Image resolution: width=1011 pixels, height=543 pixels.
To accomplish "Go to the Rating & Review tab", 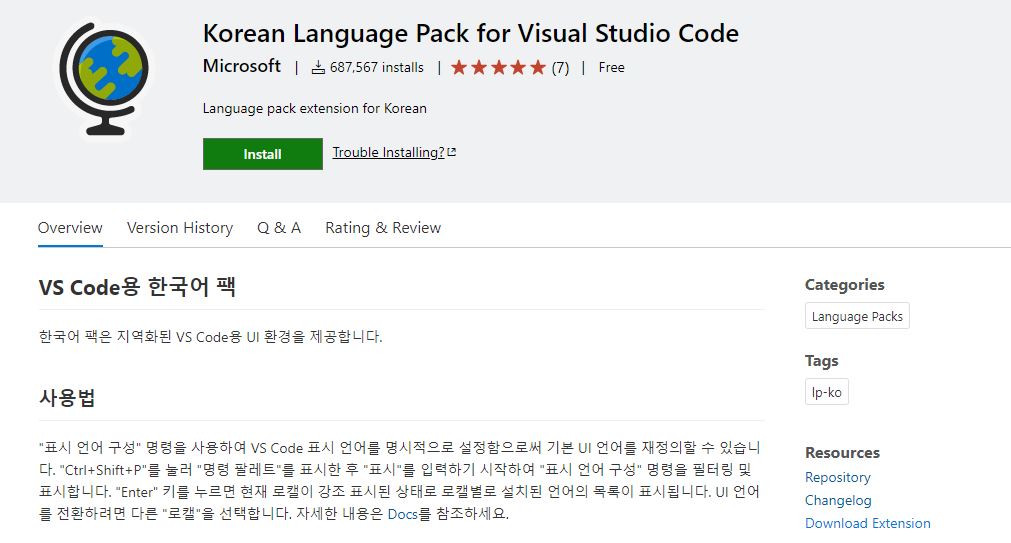I will (383, 228).
